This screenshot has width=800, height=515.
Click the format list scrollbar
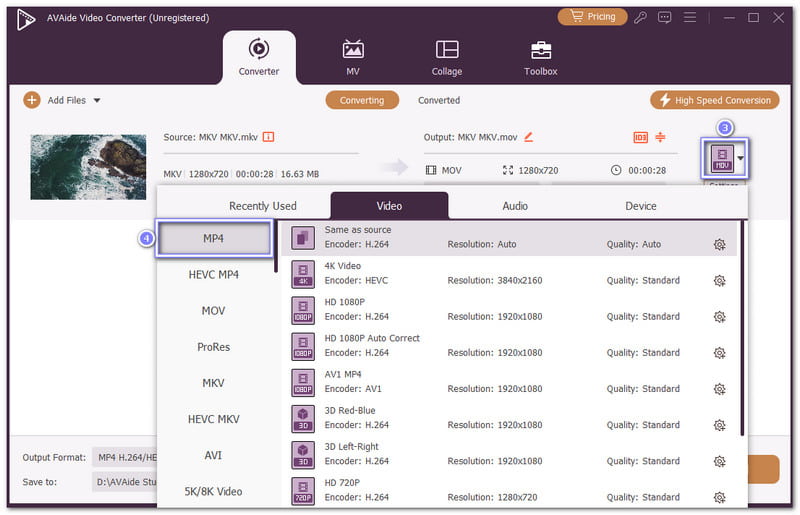point(276,247)
